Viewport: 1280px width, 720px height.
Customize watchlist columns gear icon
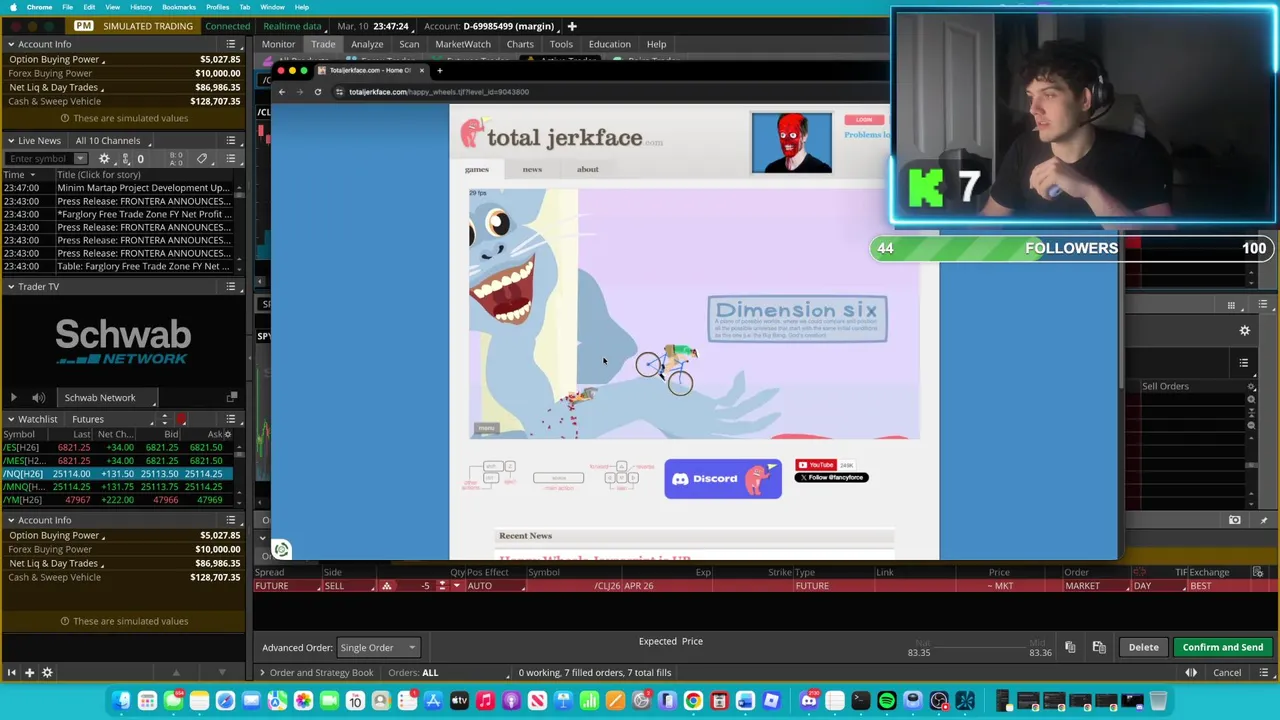click(228, 435)
